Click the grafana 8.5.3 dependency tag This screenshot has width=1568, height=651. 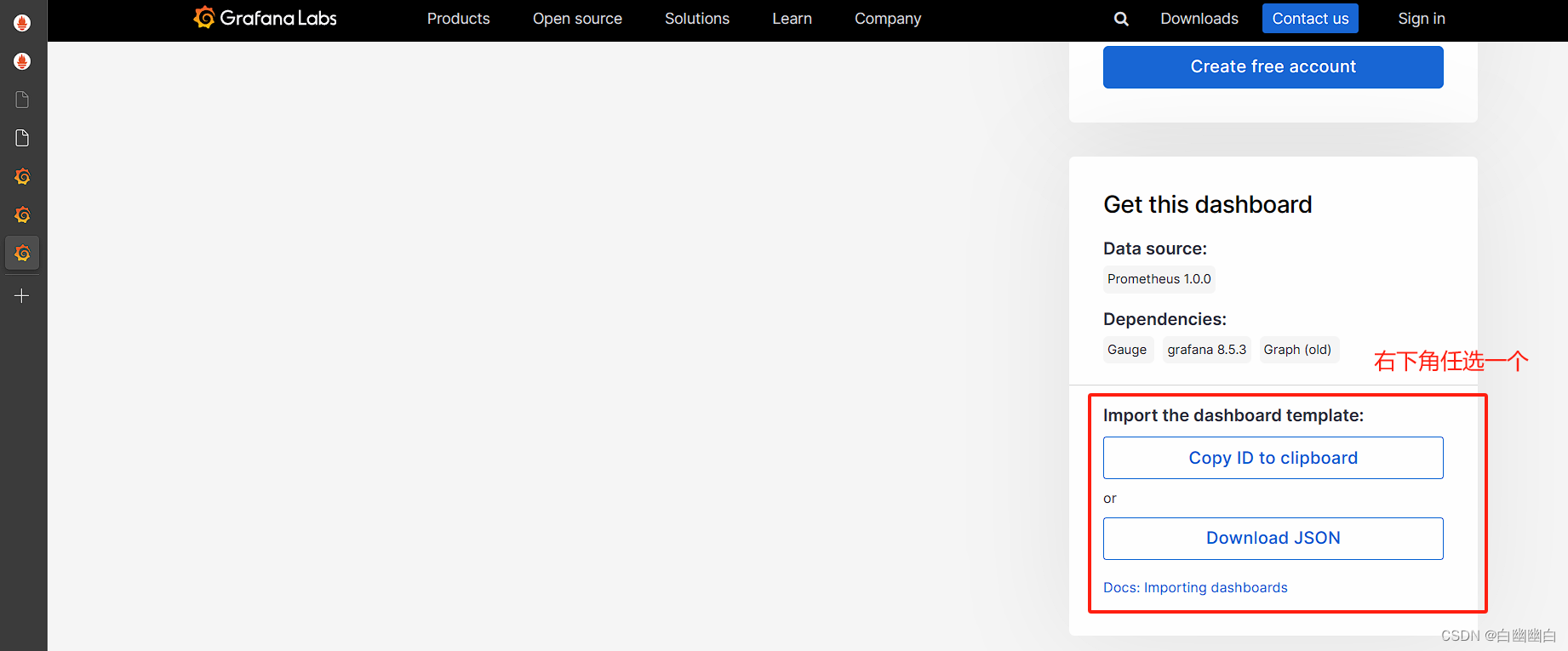click(1207, 350)
